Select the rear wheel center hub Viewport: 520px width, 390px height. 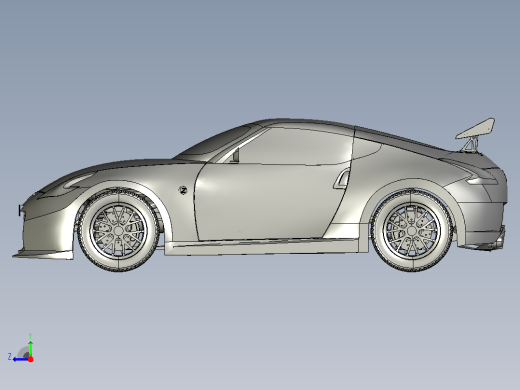point(412,231)
